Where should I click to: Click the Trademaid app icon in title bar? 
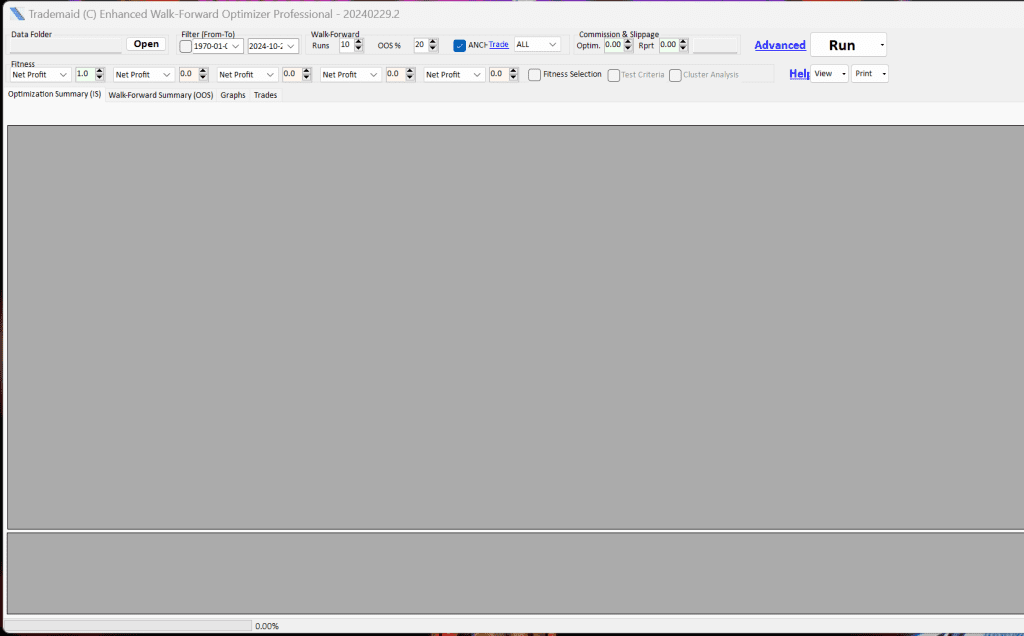(17, 14)
